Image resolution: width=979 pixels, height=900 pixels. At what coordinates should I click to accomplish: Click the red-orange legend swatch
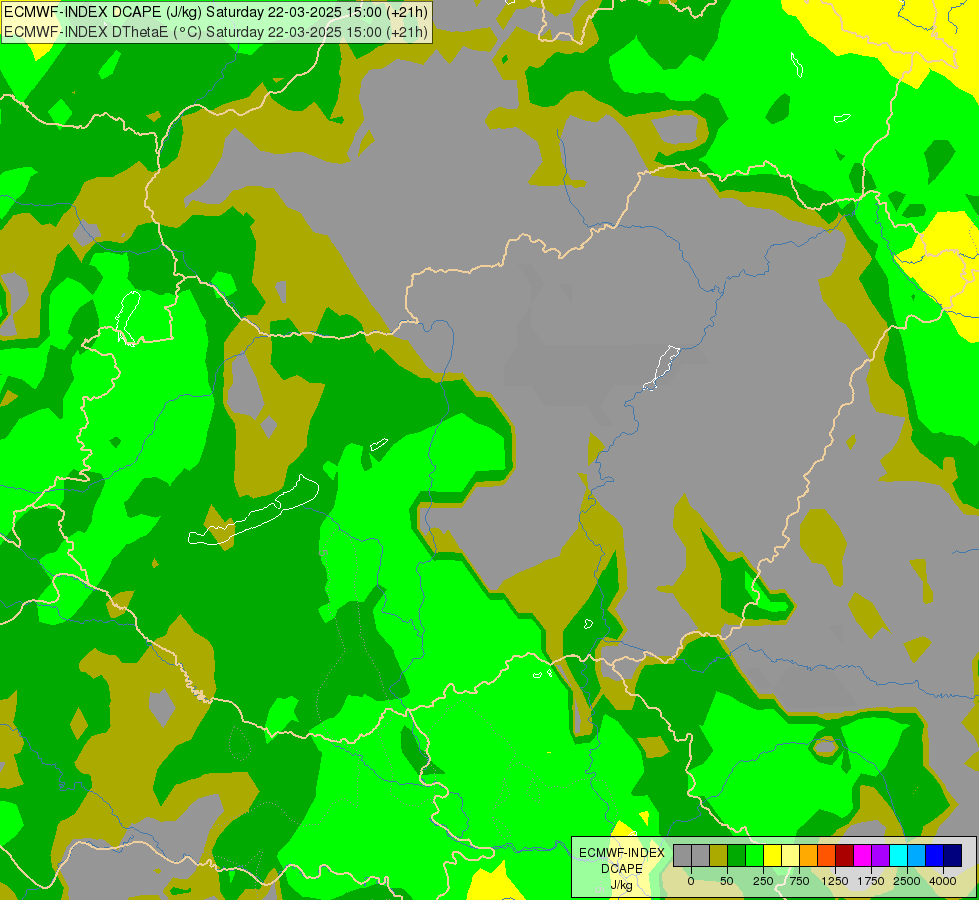click(x=827, y=855)
